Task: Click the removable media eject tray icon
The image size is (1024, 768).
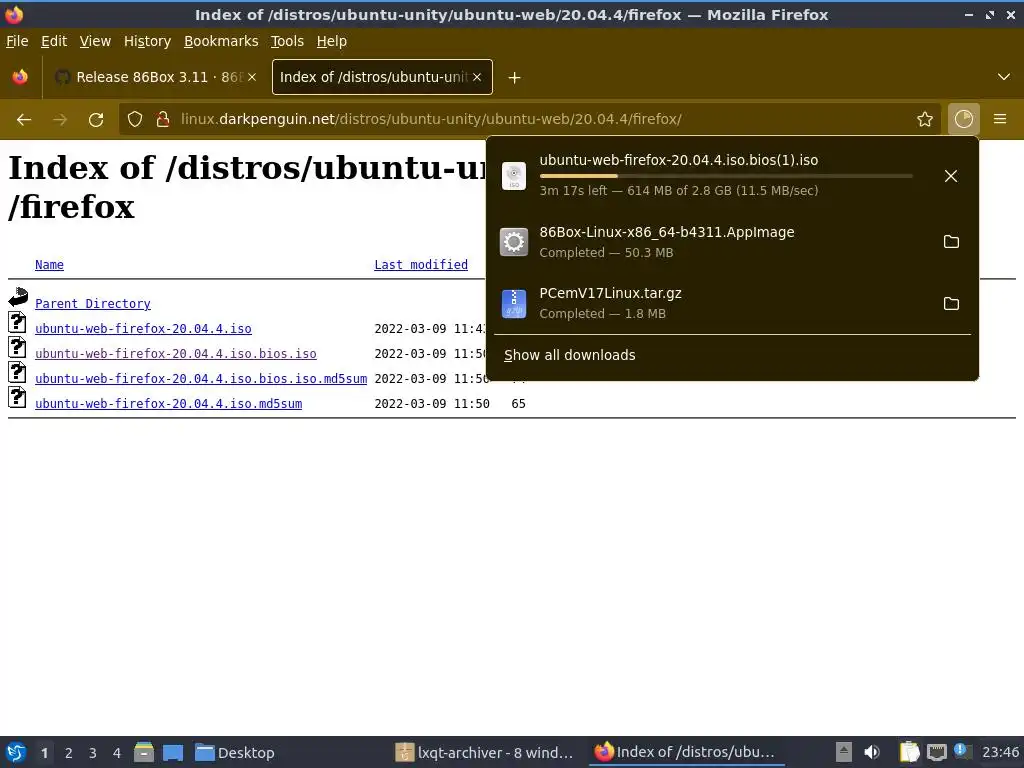Action: tap(844, 752)
